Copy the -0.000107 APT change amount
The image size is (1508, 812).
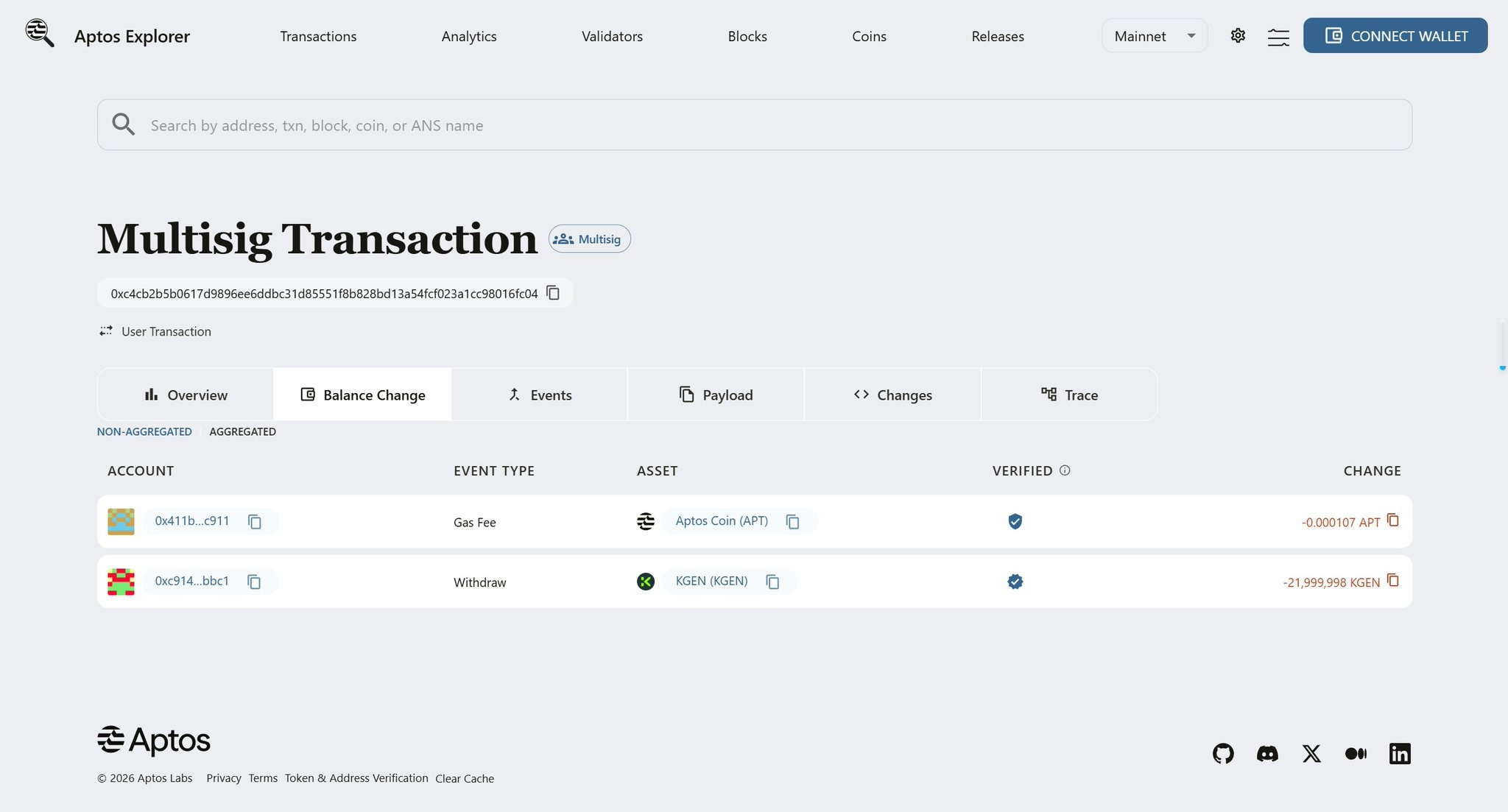point(1392,520)
